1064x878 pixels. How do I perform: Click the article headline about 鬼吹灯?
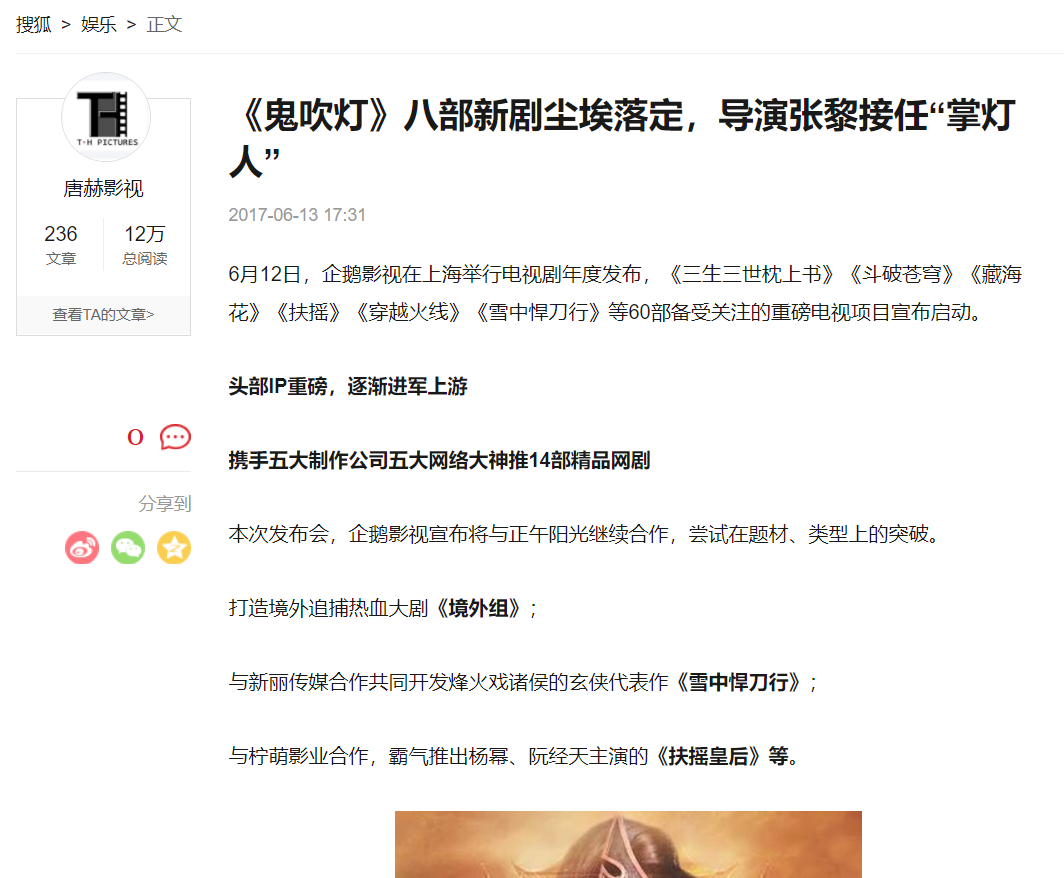[x=622, y=138]
